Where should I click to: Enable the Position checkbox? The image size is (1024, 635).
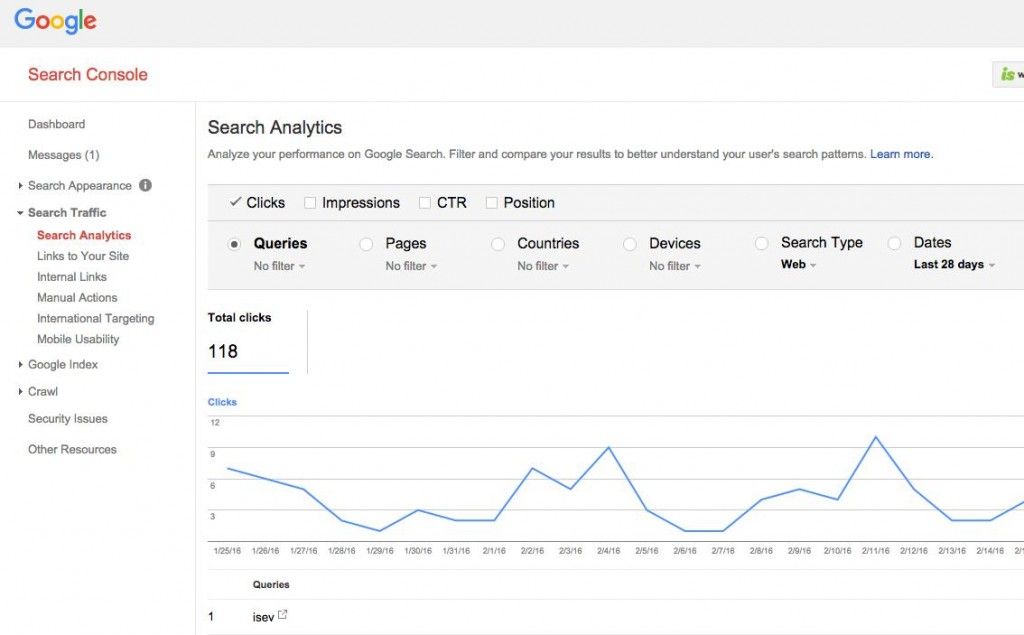(x=491, y=202)
